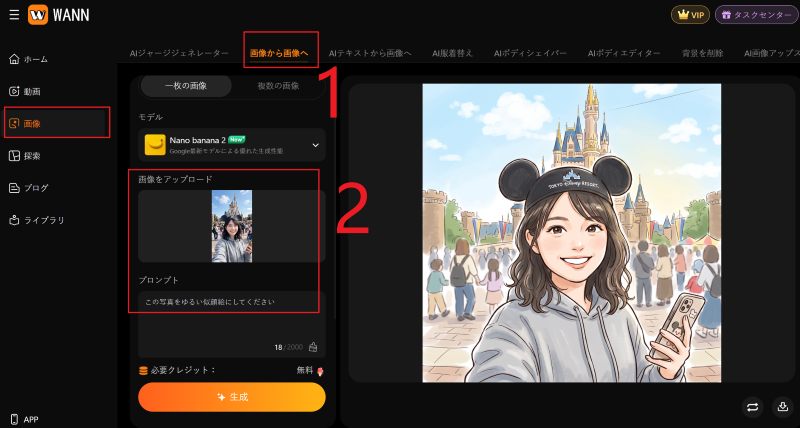800x428 pixels.
Task: Open 動画 in the sidebar
Action: (x=25, y=91)
